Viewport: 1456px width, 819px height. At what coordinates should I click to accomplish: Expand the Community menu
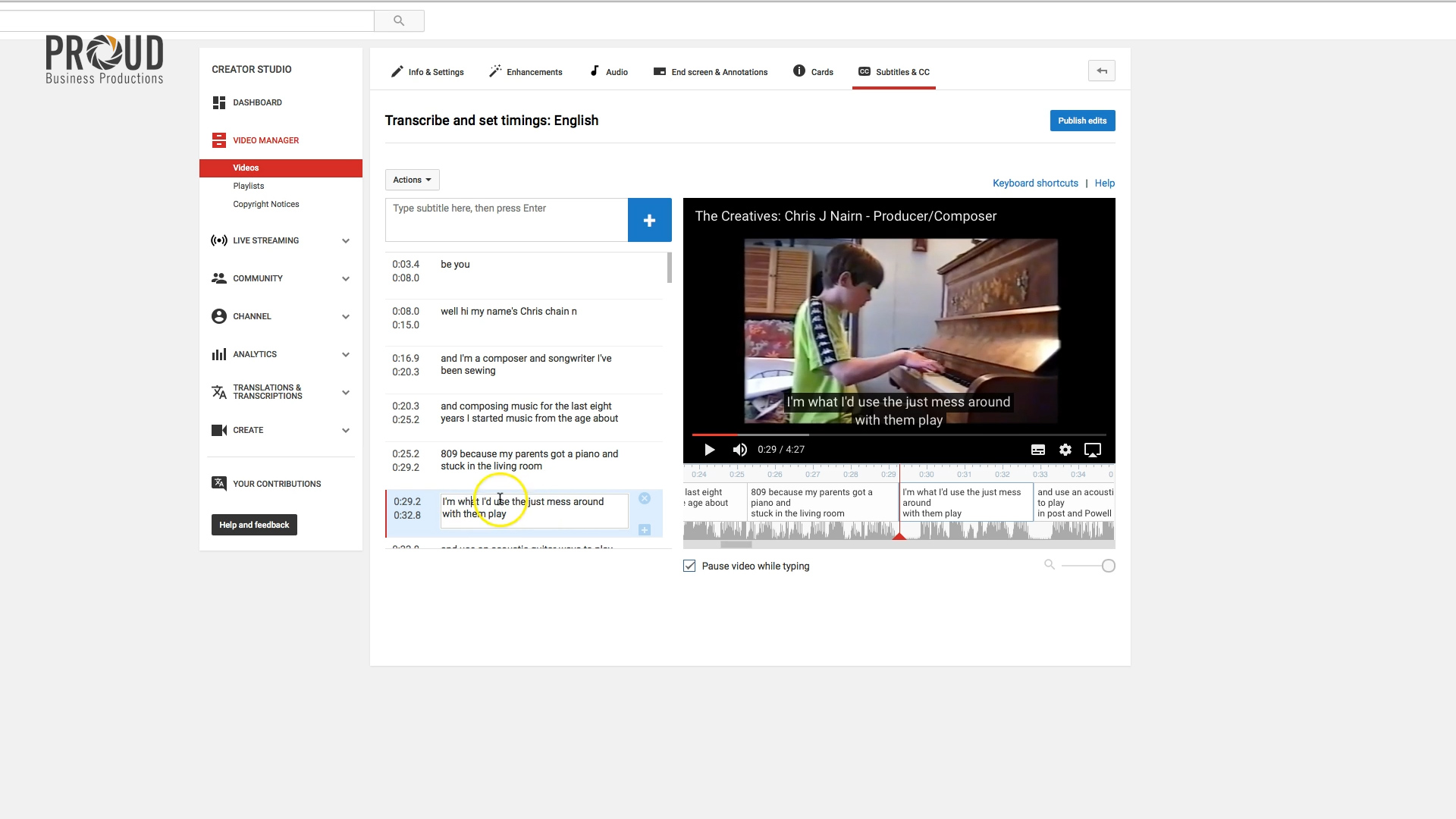pos(346,279)
